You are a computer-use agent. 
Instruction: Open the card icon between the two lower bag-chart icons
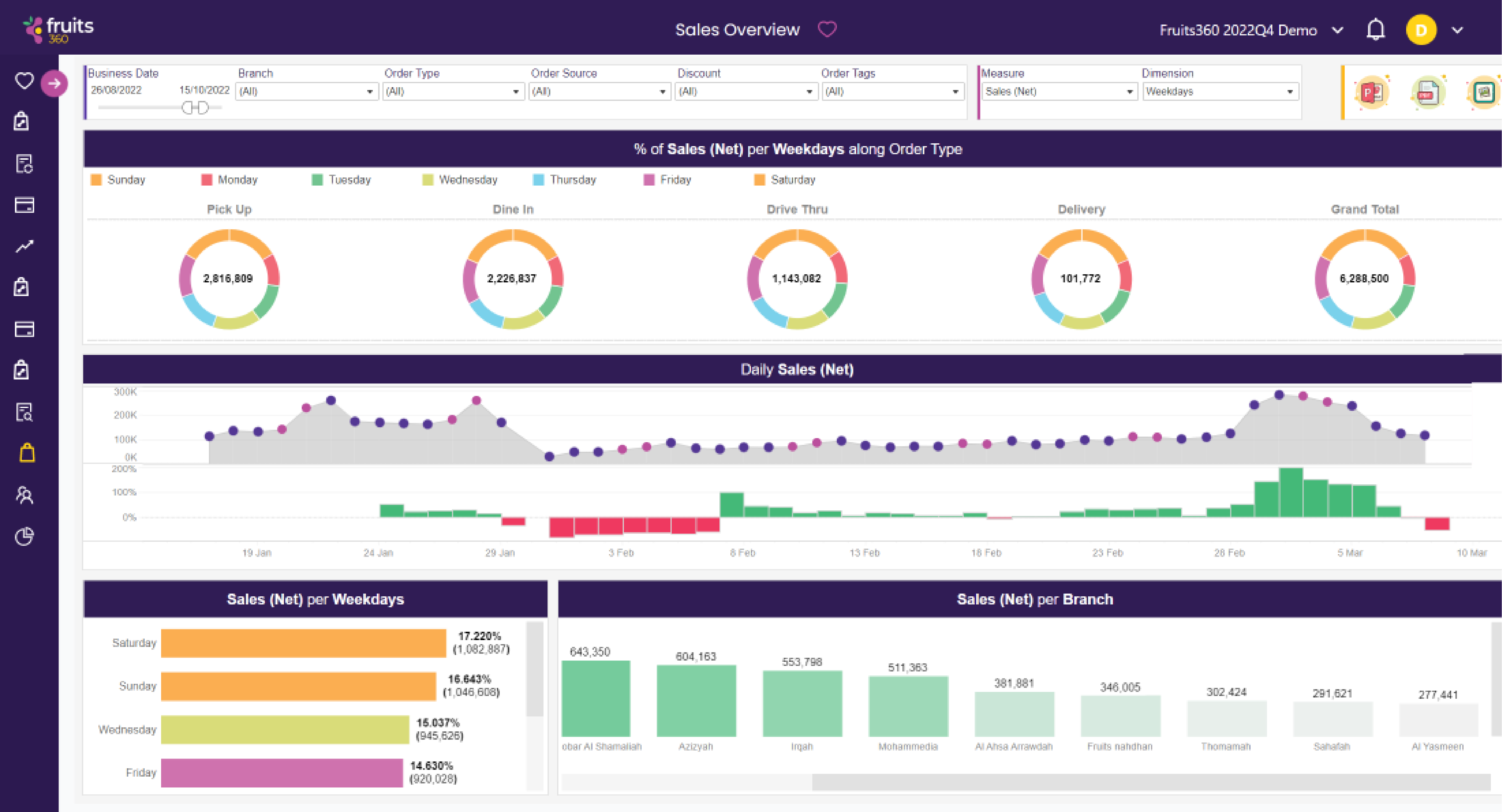(24, 329)
